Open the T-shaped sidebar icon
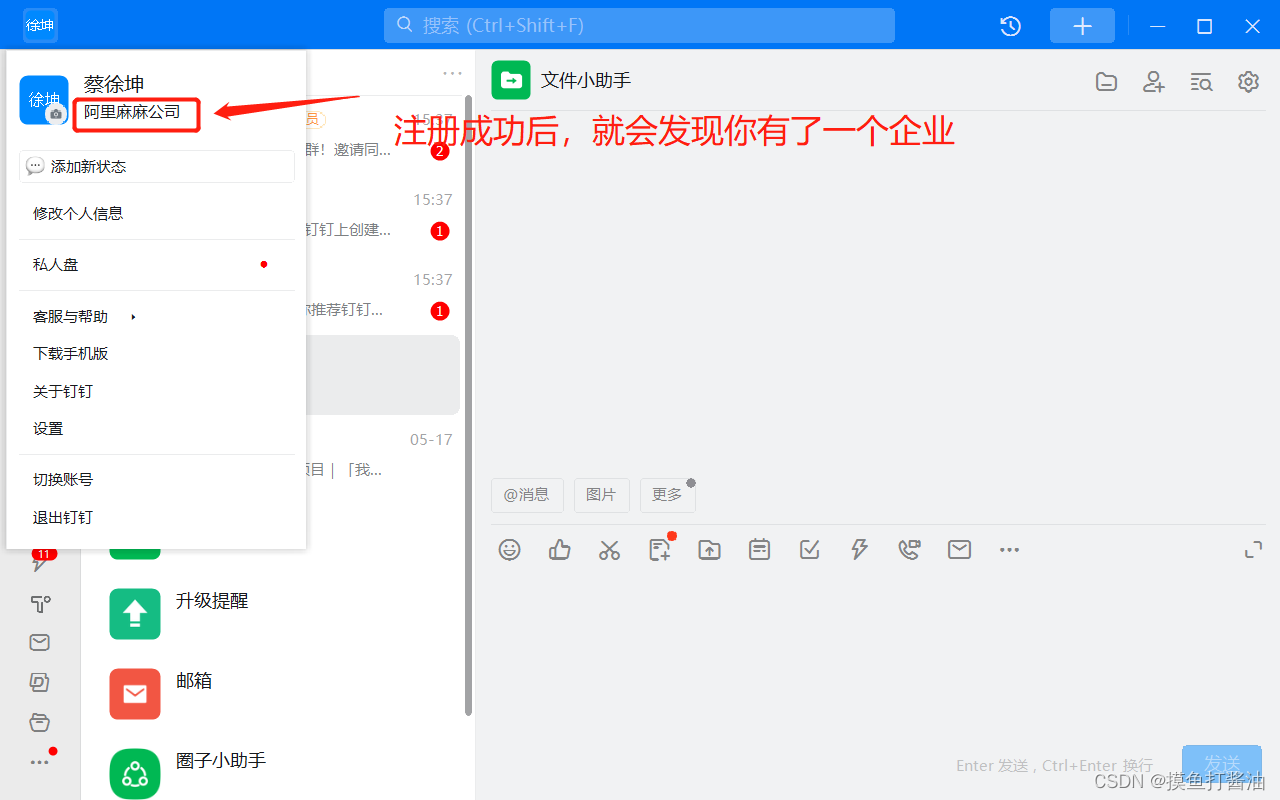The height and width of the screenshot is (800, 1280). pyautogui.click(x=40, y=603)
